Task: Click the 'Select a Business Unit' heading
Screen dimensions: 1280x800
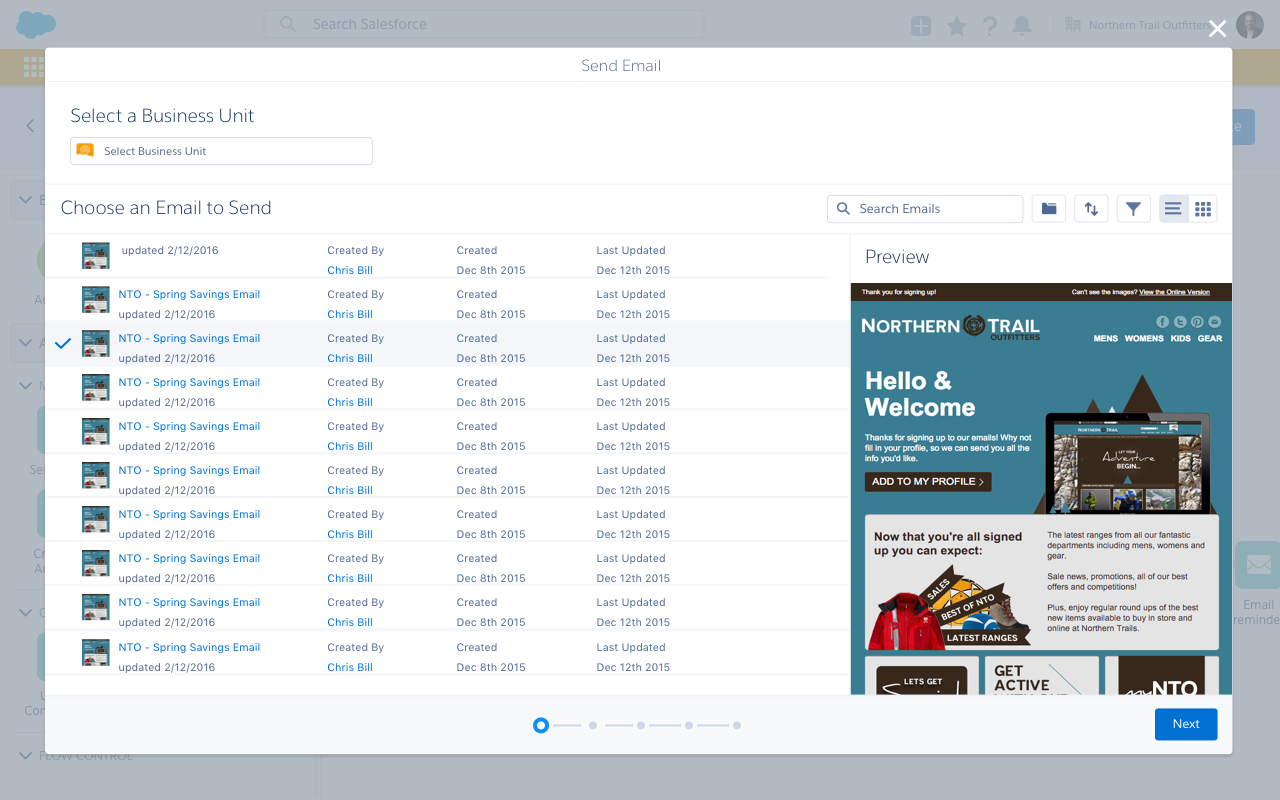Action: pyautogui.click(x=162, y=116)
